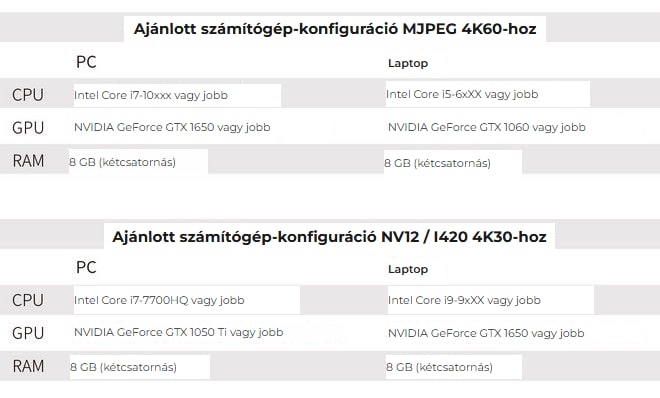
Task: Select the PC column header in MJPEG table
Action: click(86, 62)
